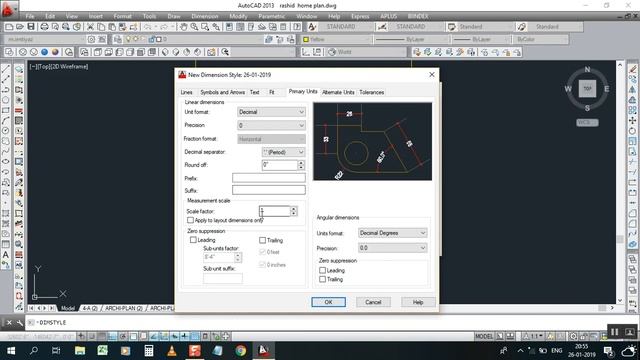Open the Unit format Decimal dropdown
Screen dimensions: 640x360
271,112
